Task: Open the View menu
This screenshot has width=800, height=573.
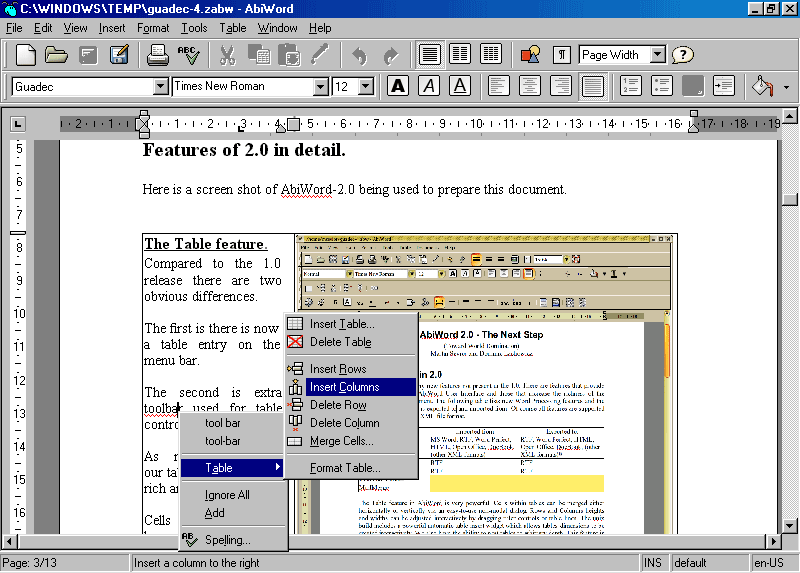Action: [x=75, y=28]
